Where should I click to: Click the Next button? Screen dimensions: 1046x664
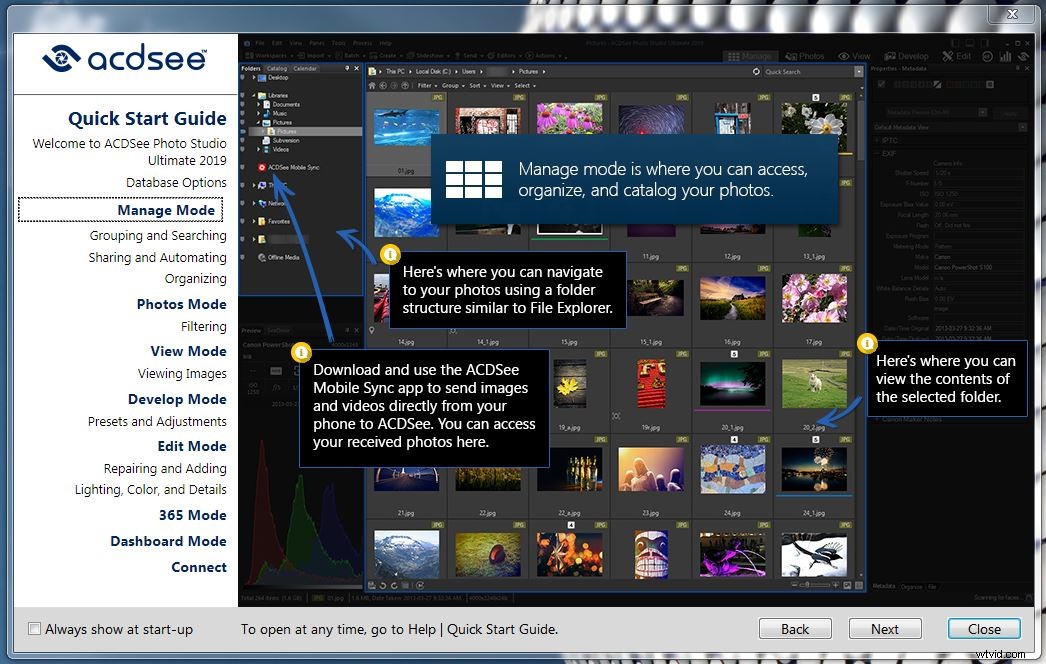885,629
